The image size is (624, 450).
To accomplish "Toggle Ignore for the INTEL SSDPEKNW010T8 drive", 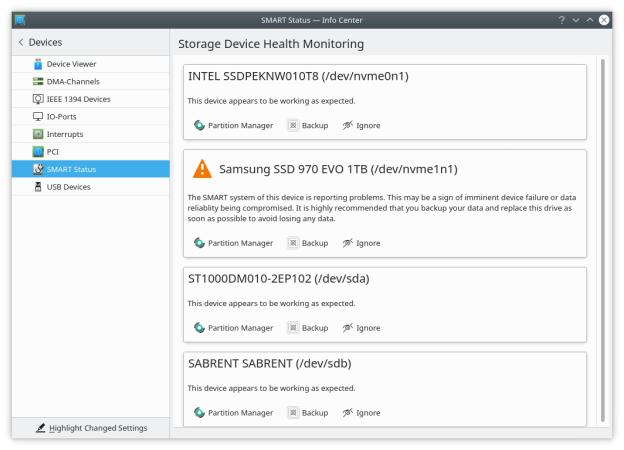I will tap(361, 125).
